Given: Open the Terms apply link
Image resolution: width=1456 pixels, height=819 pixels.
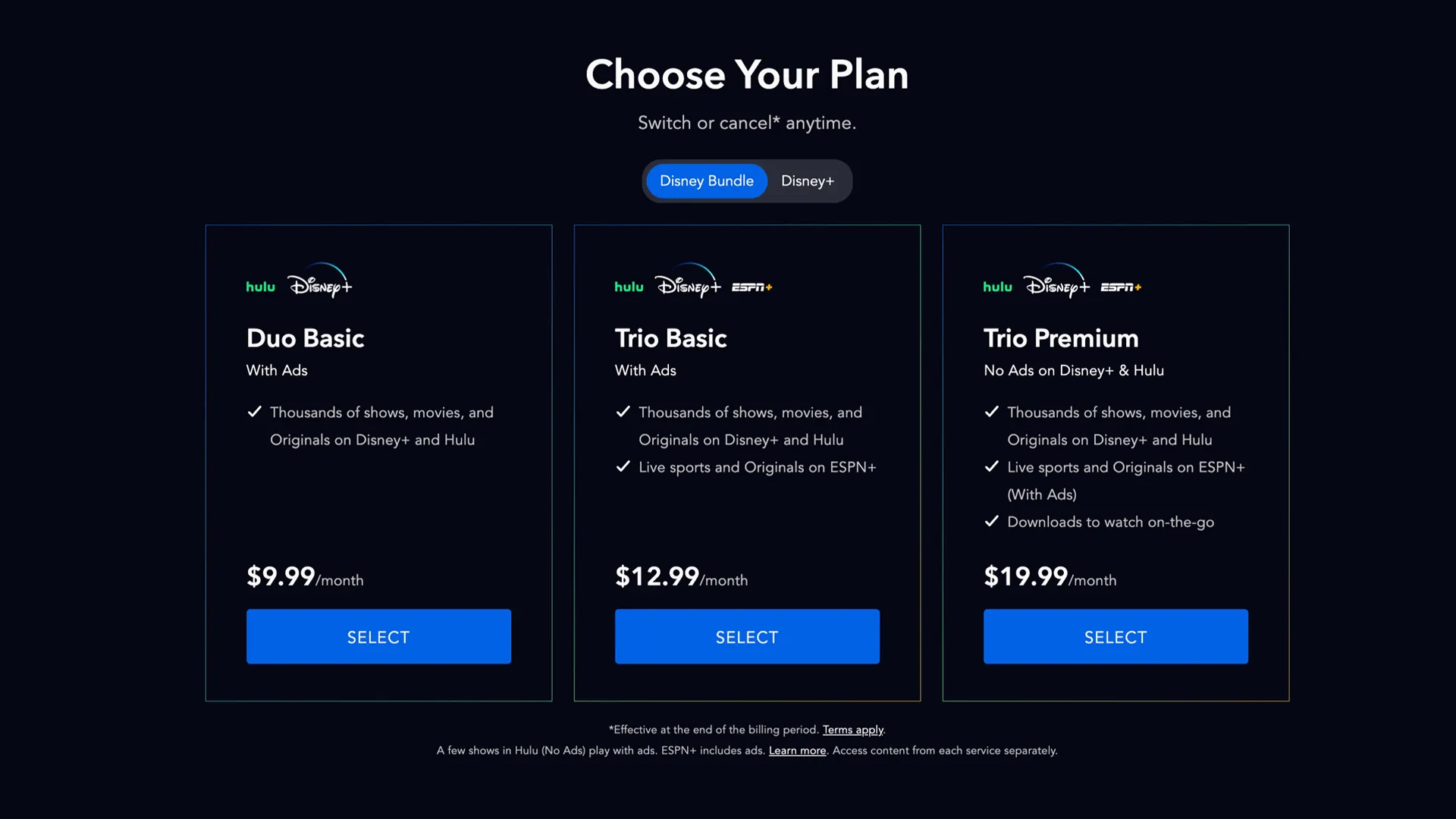Looking at the screenshot, I should coord(852,730).
